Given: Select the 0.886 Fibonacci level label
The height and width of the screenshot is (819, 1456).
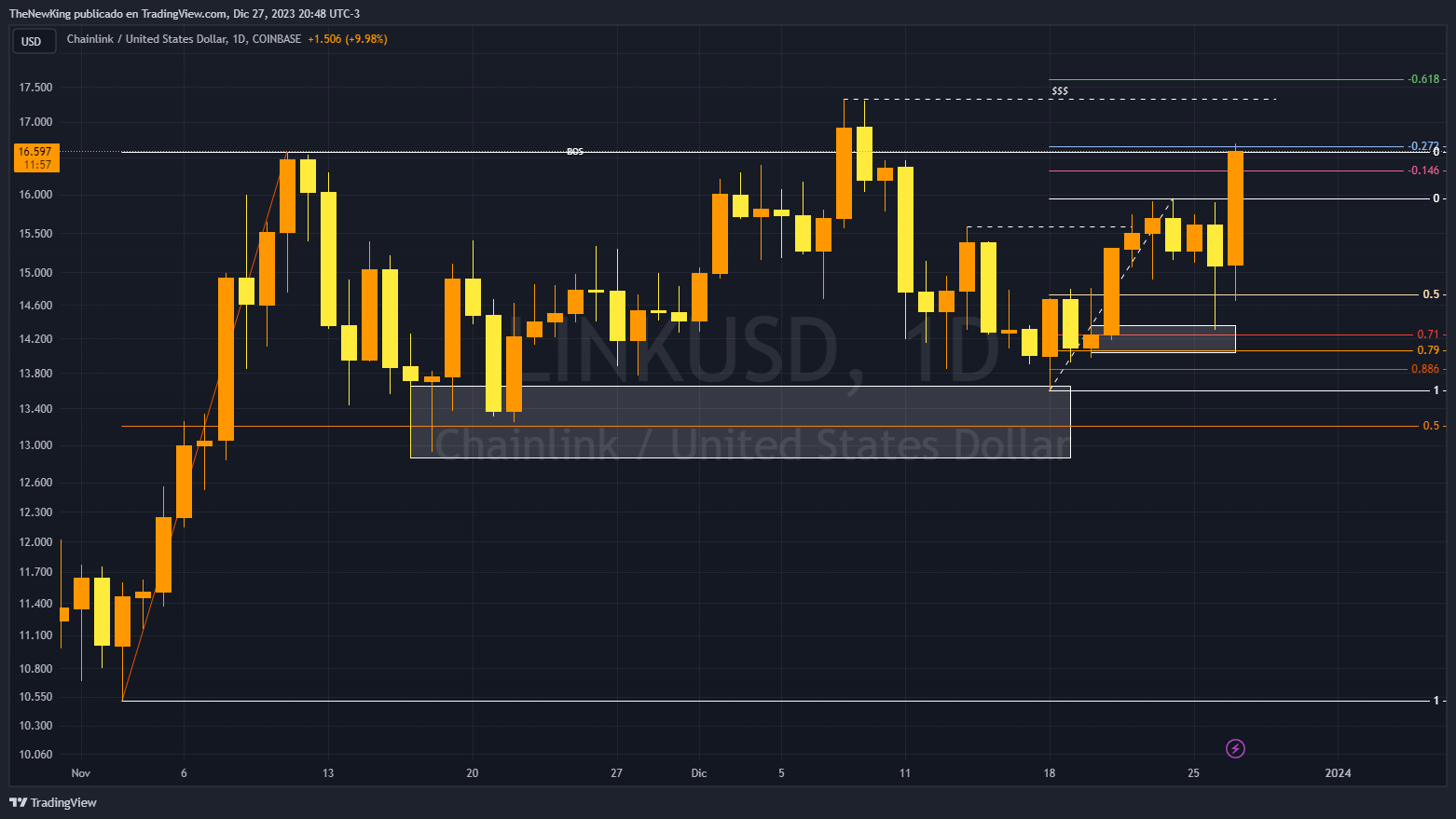Looking at the screenshot, I should [1425, 369].
